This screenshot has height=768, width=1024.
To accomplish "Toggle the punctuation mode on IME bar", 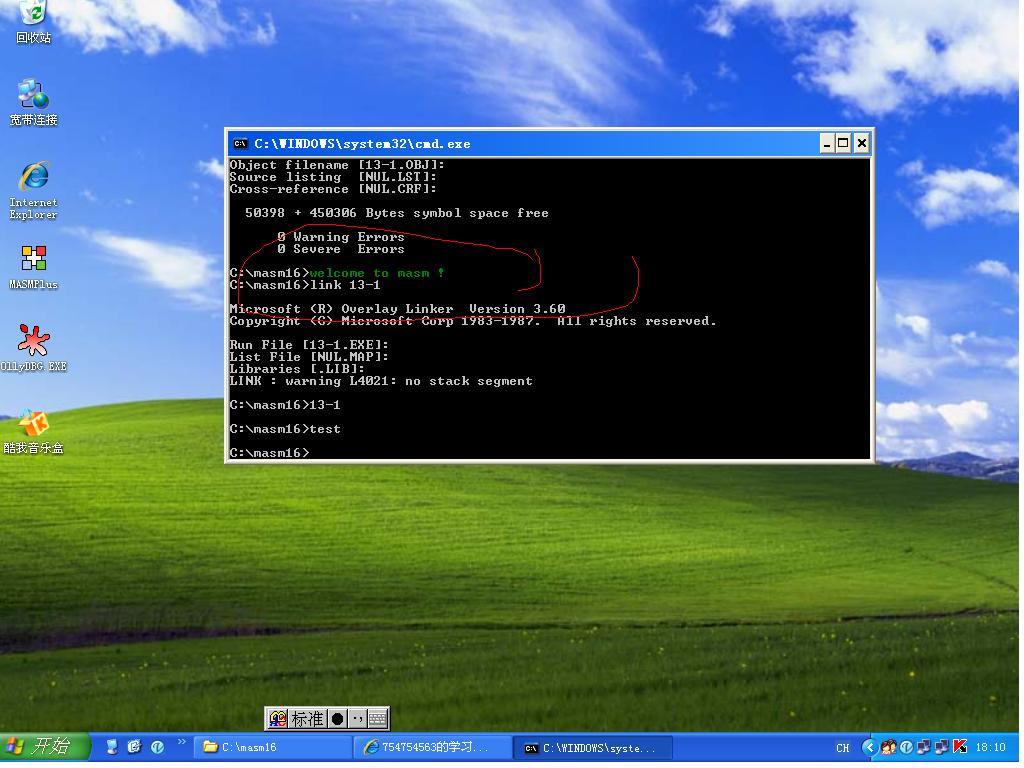I will pos(357,719).
